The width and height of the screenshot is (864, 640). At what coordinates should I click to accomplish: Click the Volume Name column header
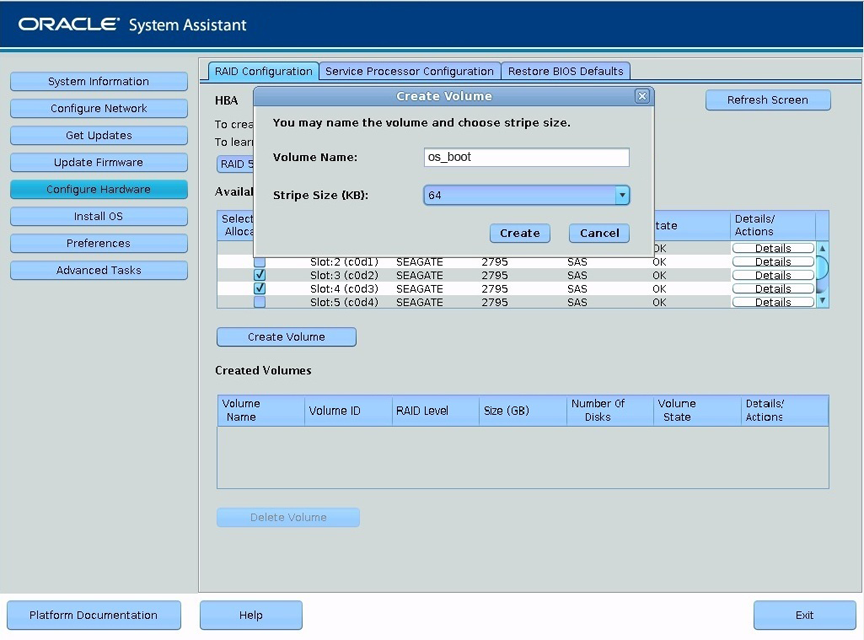pyautogui.click(x=260, y=411)
